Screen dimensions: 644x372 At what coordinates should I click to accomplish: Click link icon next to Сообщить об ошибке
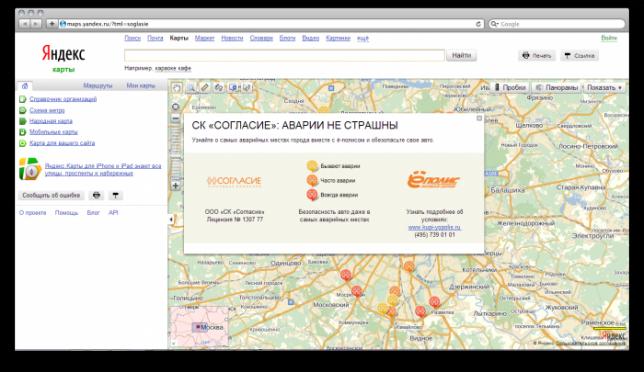point(115,195)
